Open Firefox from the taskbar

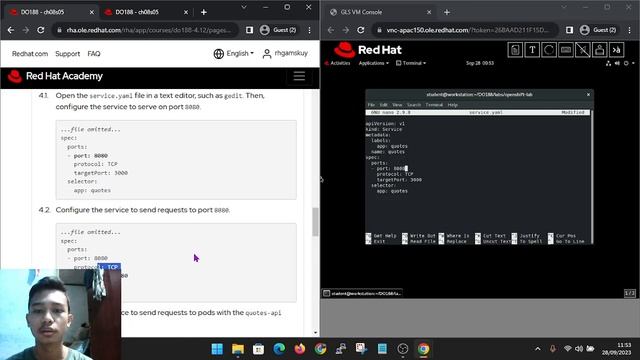coord(300,349)
